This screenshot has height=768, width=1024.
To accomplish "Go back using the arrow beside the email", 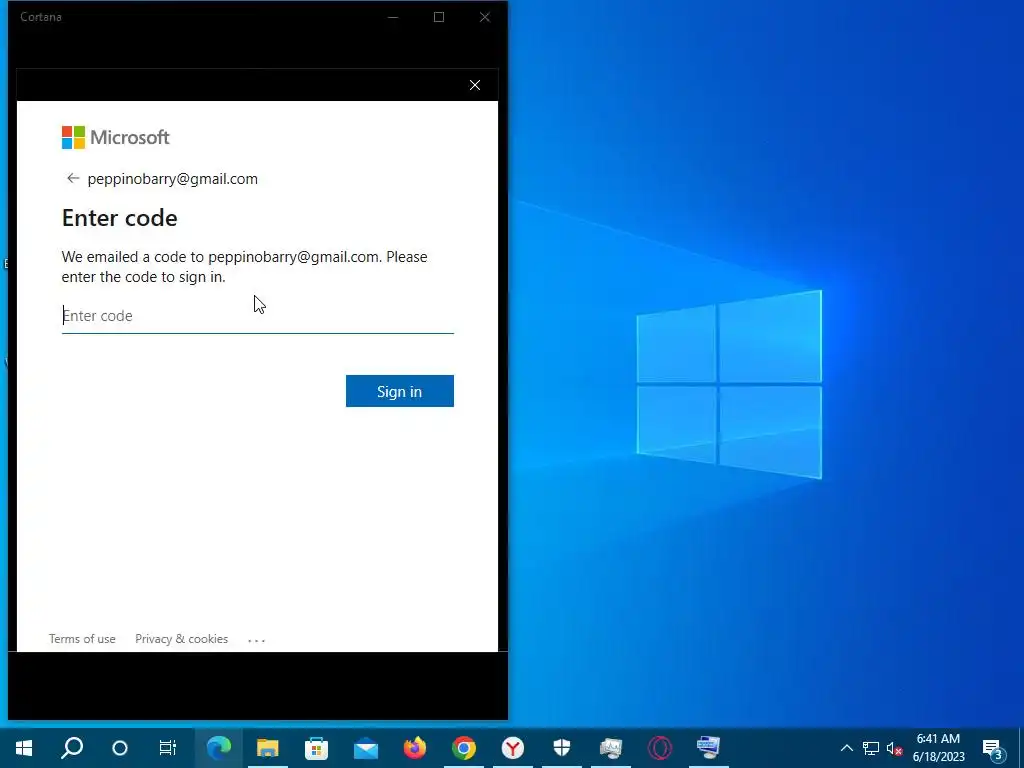I will click(x=72, y=178).
